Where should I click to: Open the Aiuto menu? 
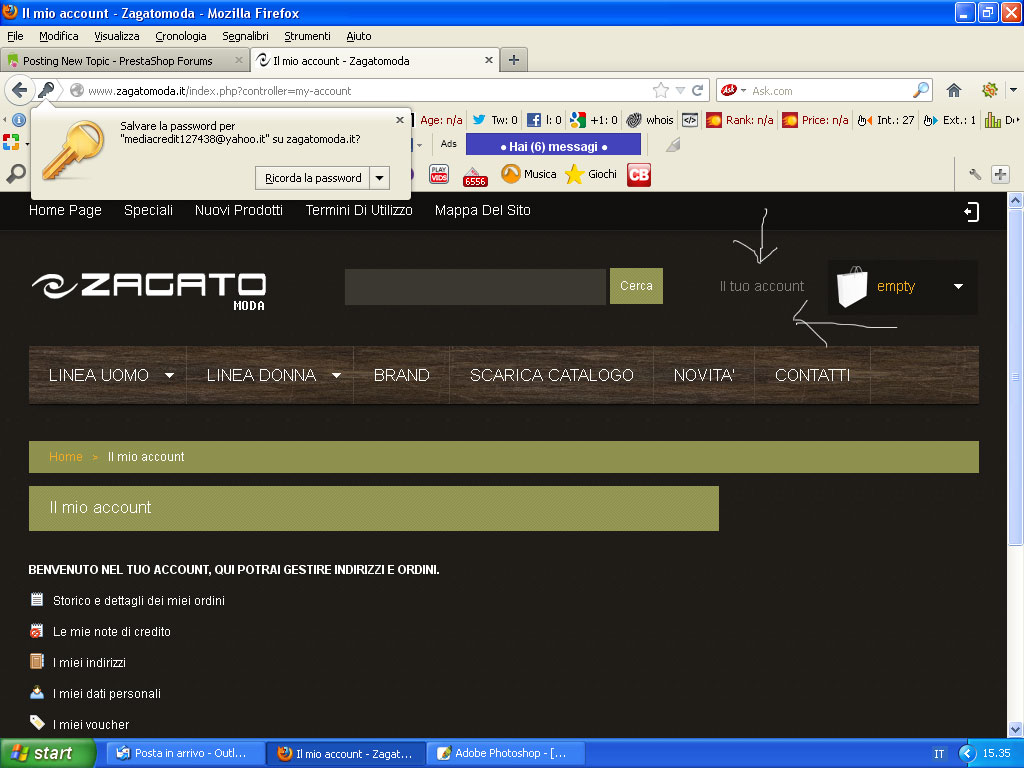click(359, 37)
